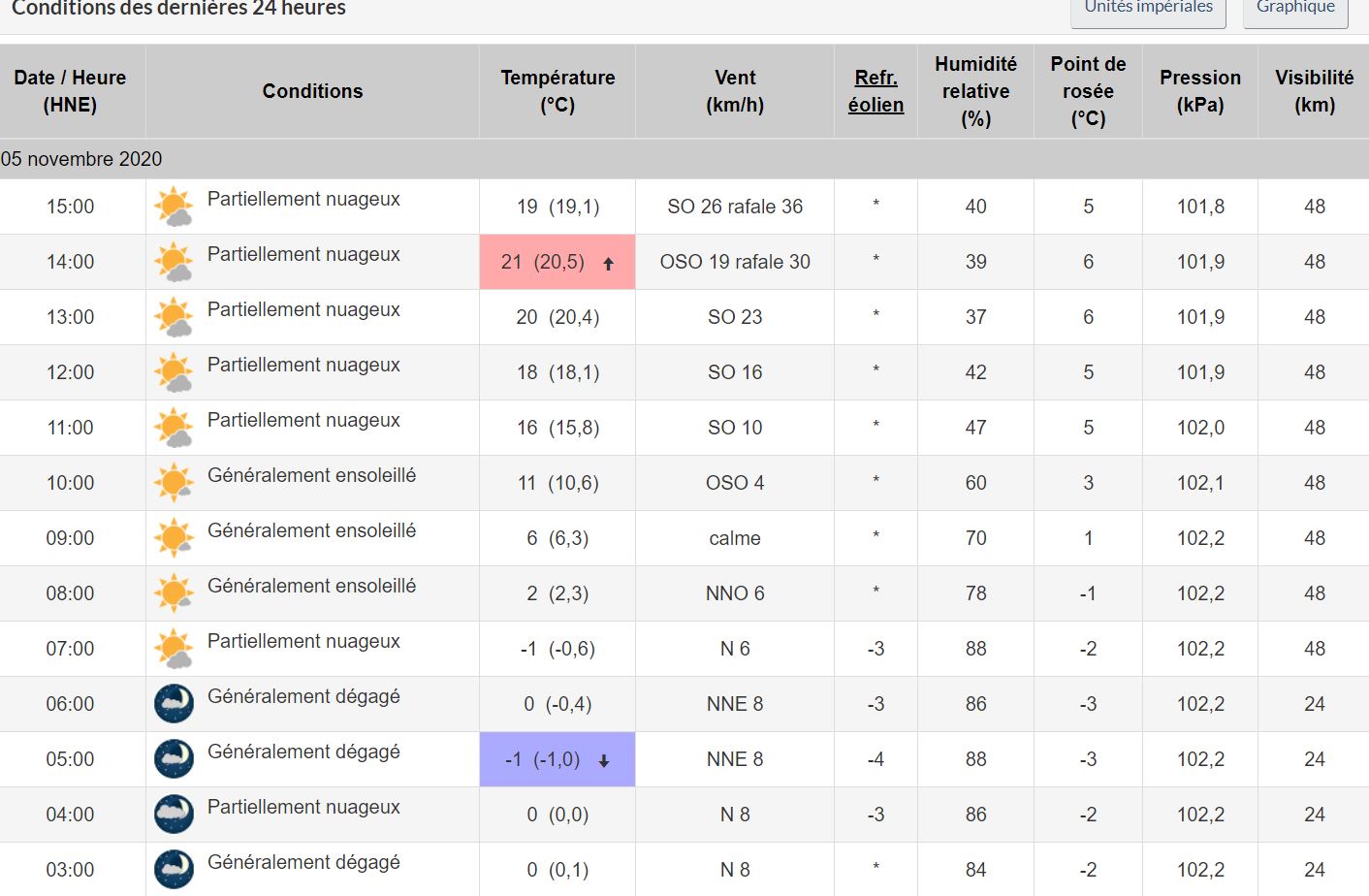This screenshot has height=896, width=1369.
Task: Click the 03:00 mostly clear night icon
Action: [x=174, y=870]
